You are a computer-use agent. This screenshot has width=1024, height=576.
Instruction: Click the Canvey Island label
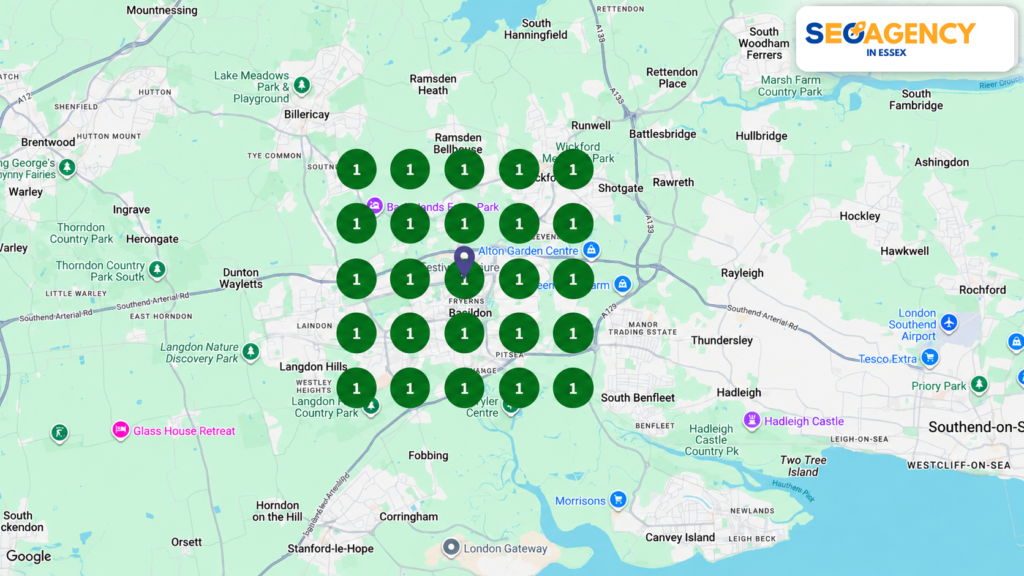680,537
